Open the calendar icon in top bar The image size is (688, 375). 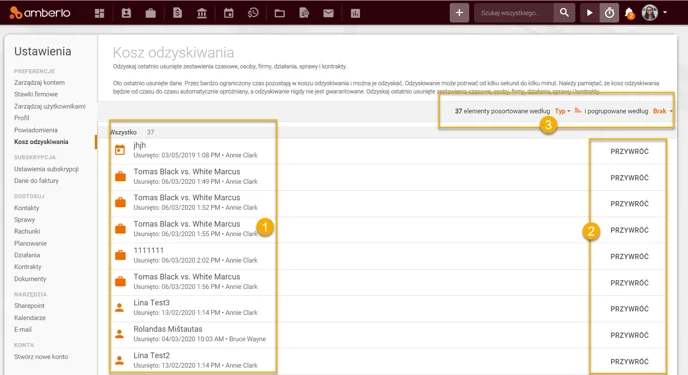coord(229,13)
